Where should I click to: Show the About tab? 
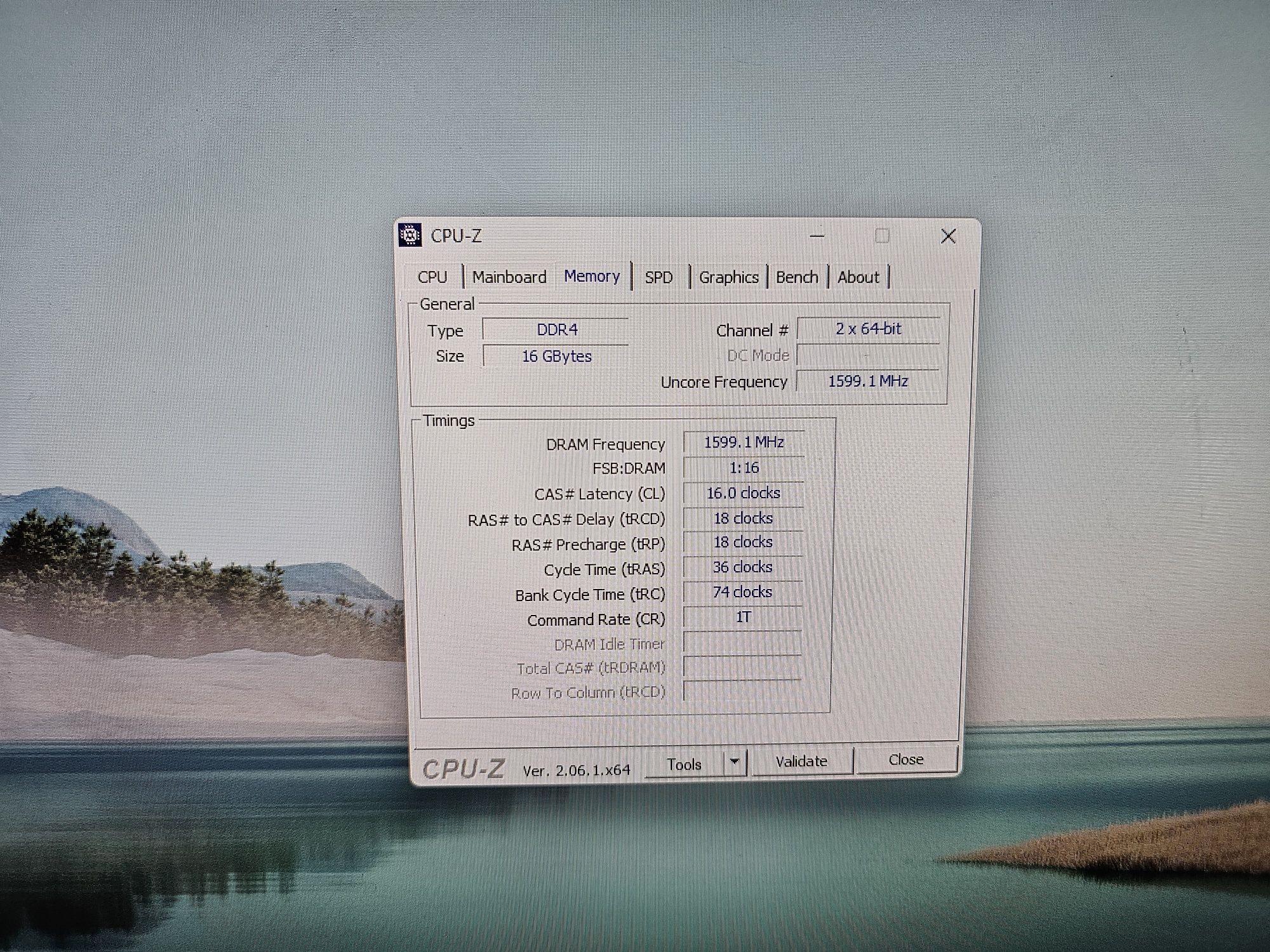pyautogui.click(x=859, y=277)
